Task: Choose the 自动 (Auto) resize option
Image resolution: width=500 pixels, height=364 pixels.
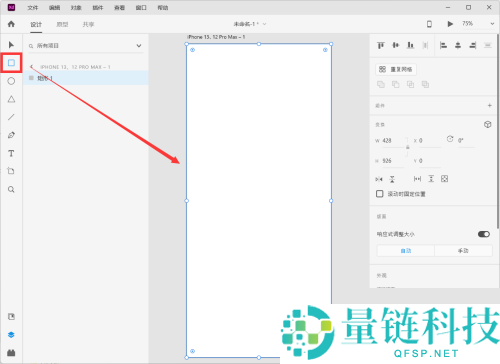Action: coord(406,251)
